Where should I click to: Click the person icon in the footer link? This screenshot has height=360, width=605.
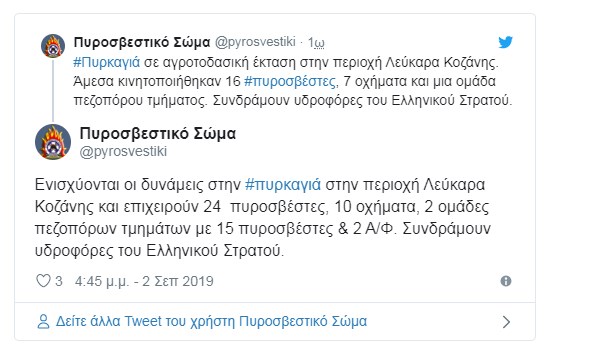pos(43,321)
